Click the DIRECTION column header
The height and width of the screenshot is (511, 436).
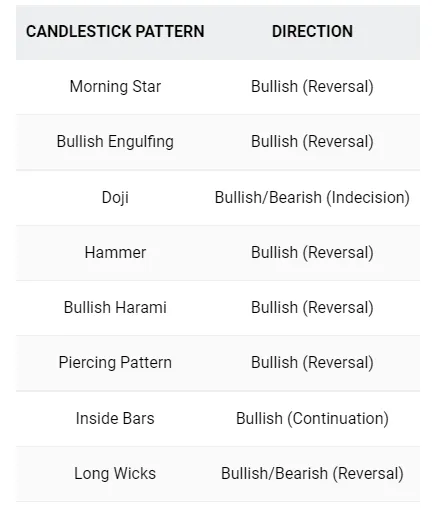coord(312,32)
